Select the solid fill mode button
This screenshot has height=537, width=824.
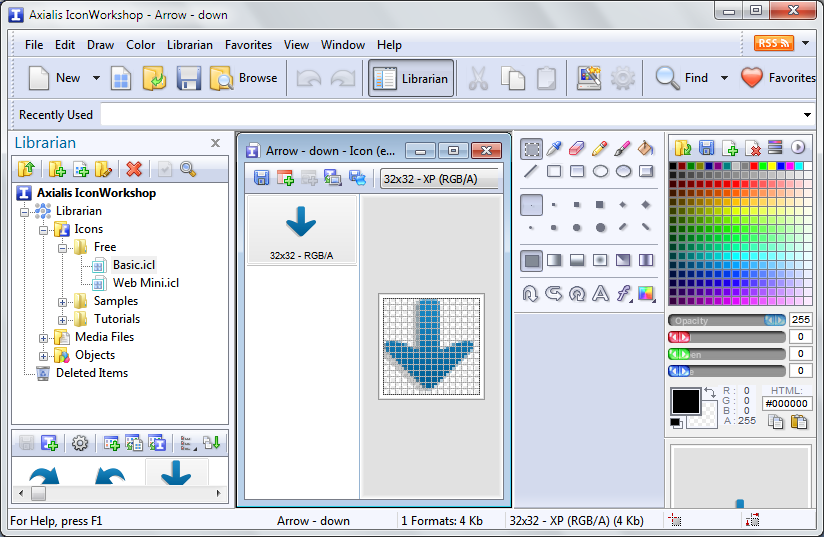pyautogui.click(x=531, y=260)
